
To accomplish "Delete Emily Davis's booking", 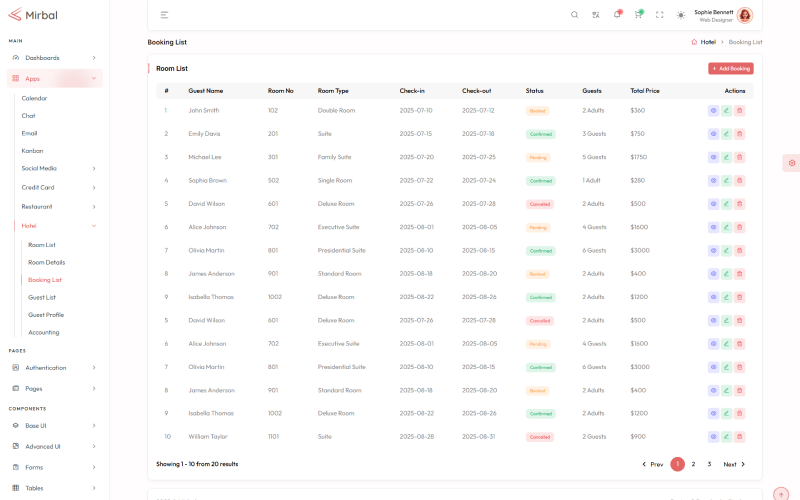I will (x=739, y=133).
